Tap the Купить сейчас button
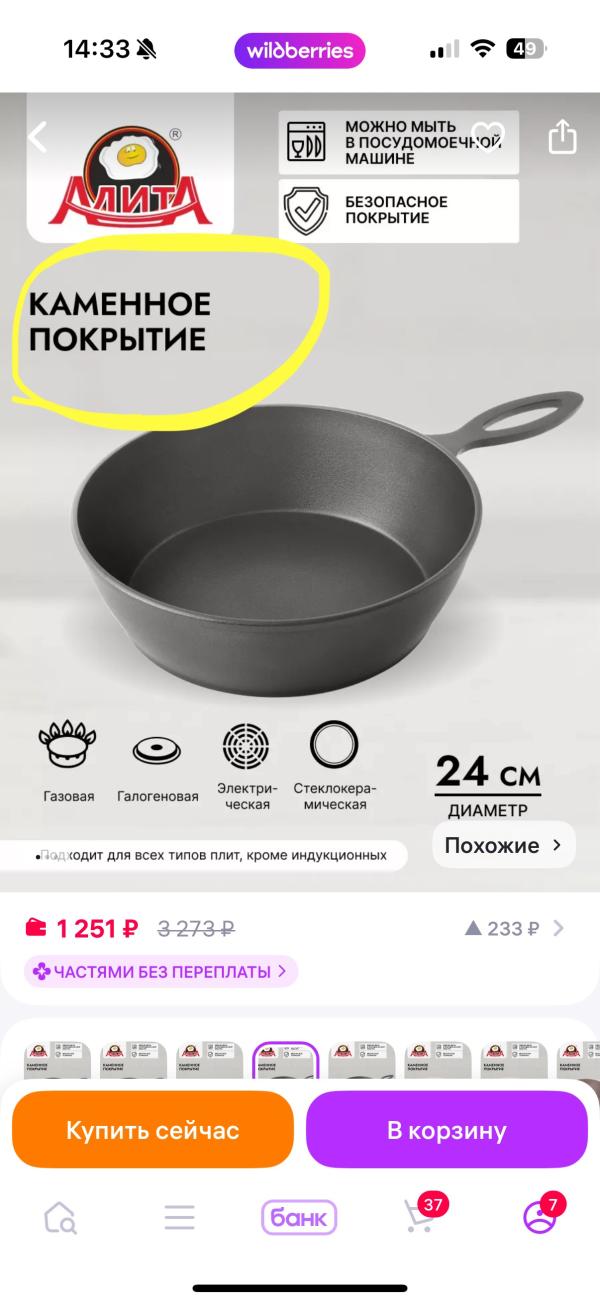 click(153, 1130)
